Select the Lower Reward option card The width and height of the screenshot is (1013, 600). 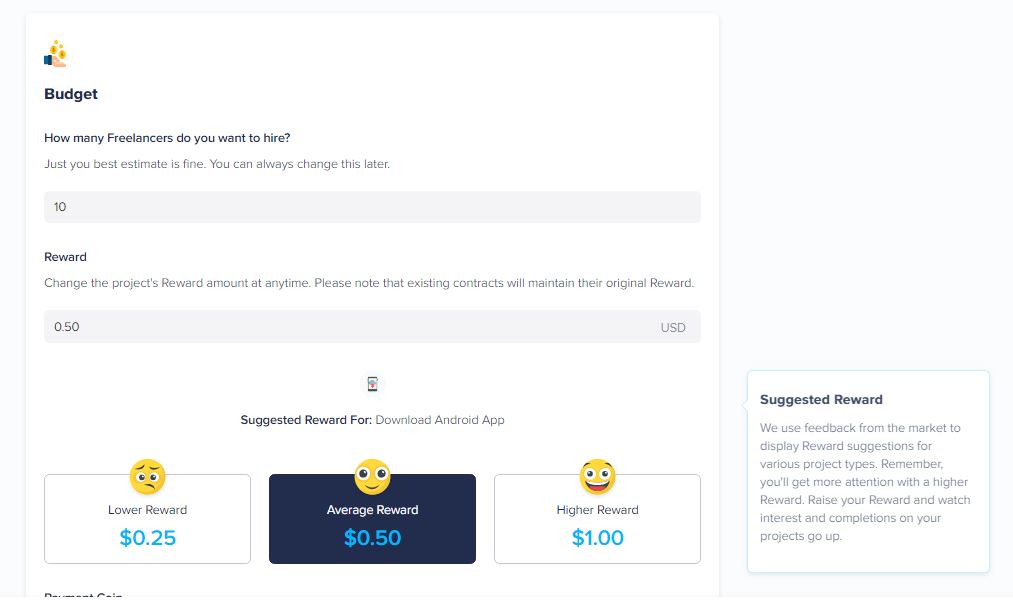tap(147, 520)
